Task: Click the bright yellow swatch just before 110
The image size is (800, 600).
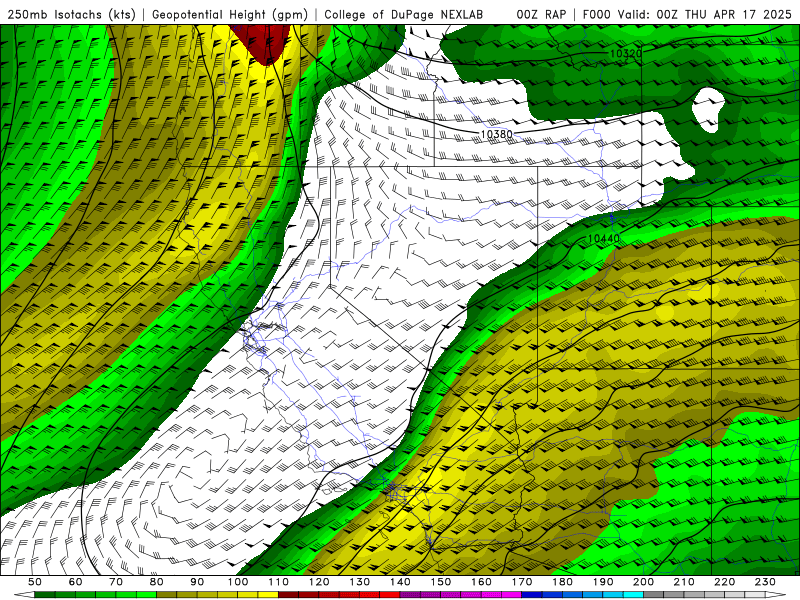Action: [x=268, y=595]
